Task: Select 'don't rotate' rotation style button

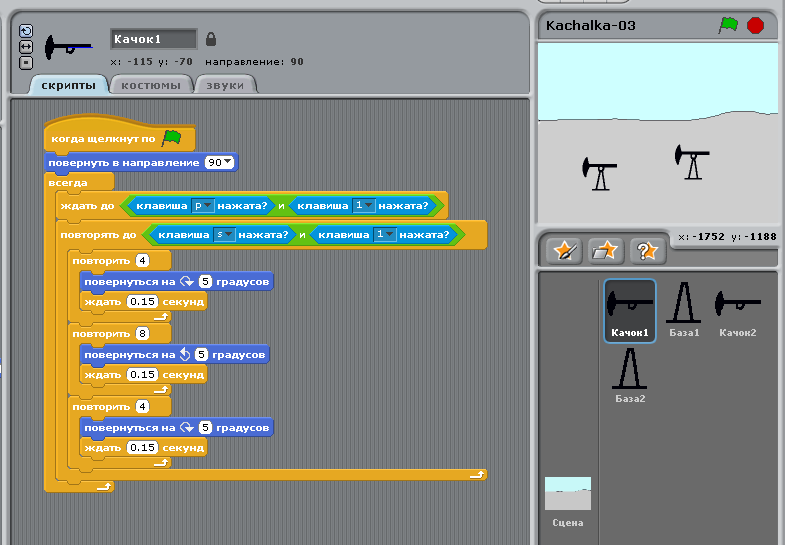Action: click(26, 63)
